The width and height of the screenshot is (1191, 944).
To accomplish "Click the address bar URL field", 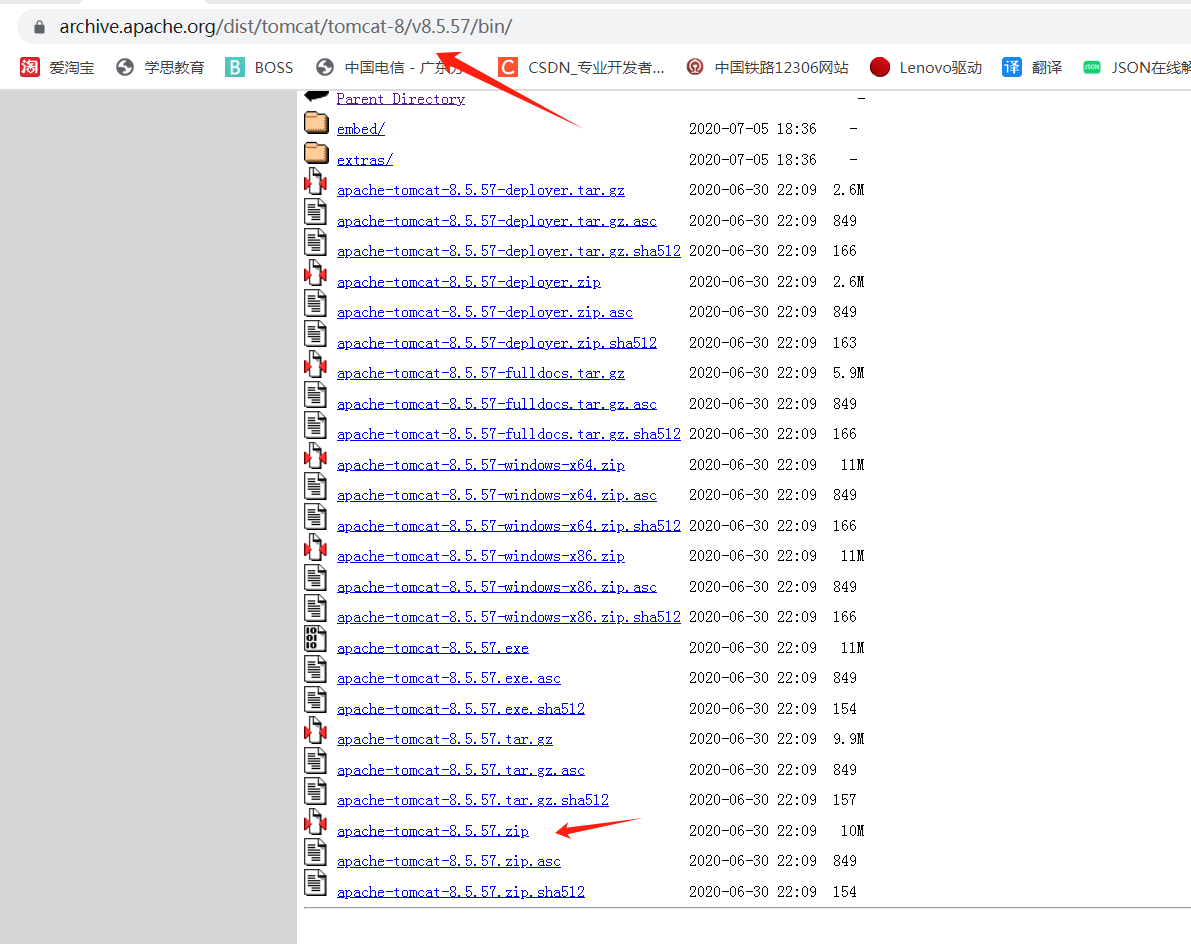I will (604, 27).
